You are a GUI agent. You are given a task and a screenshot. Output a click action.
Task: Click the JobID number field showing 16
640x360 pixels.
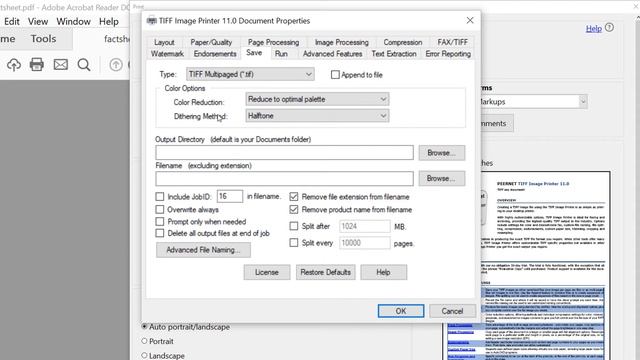230,196
